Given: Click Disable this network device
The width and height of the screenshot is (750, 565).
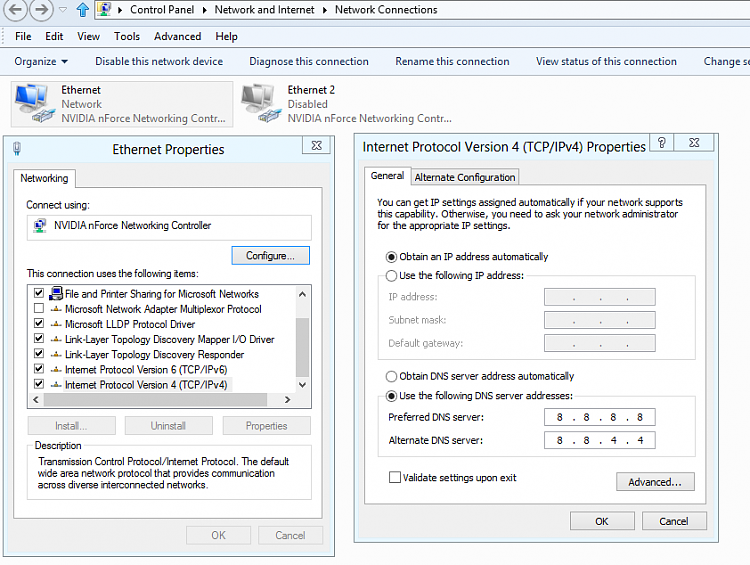Looking at the screenshot, I should pyautogui.click(x=159, y=61).
